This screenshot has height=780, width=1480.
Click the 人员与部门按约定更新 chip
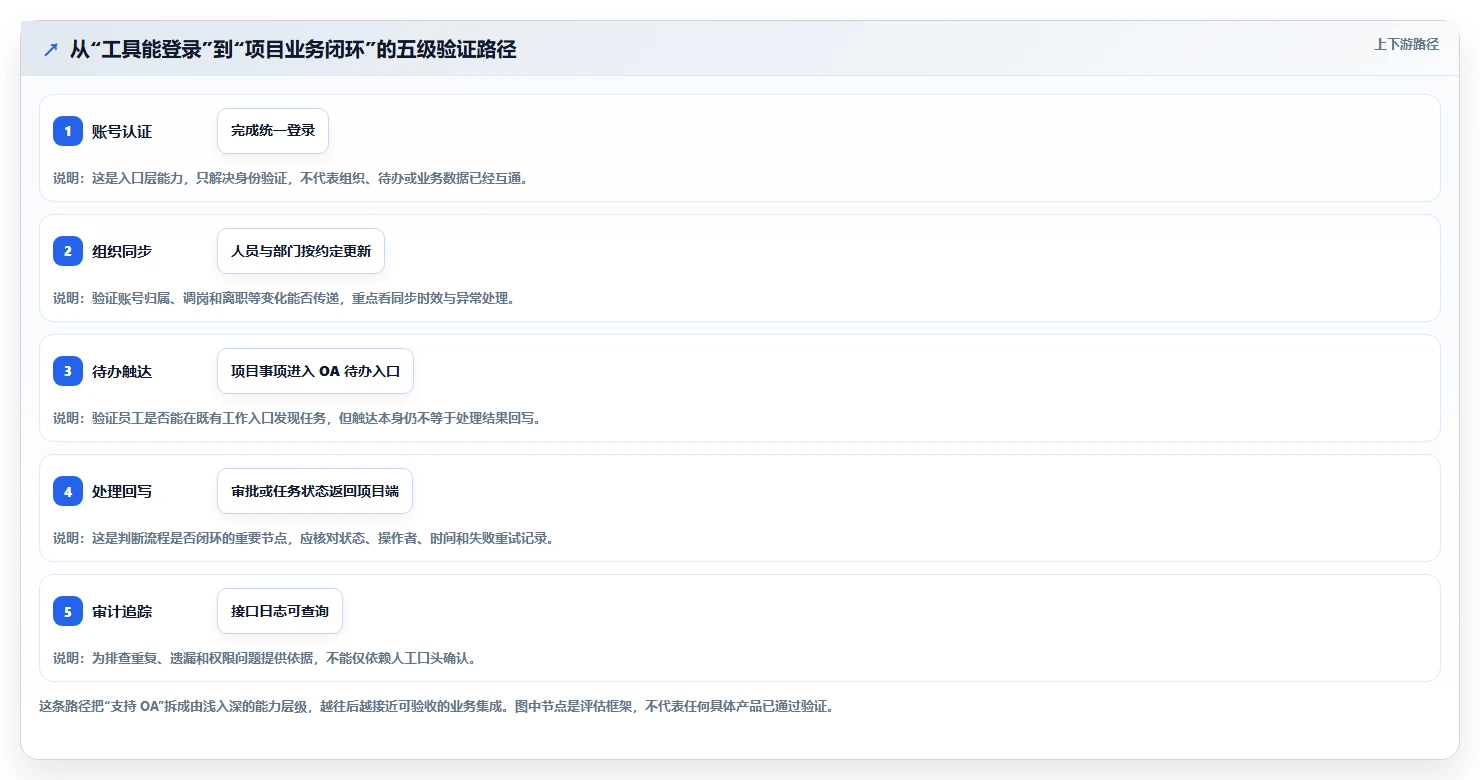(301, 251)
